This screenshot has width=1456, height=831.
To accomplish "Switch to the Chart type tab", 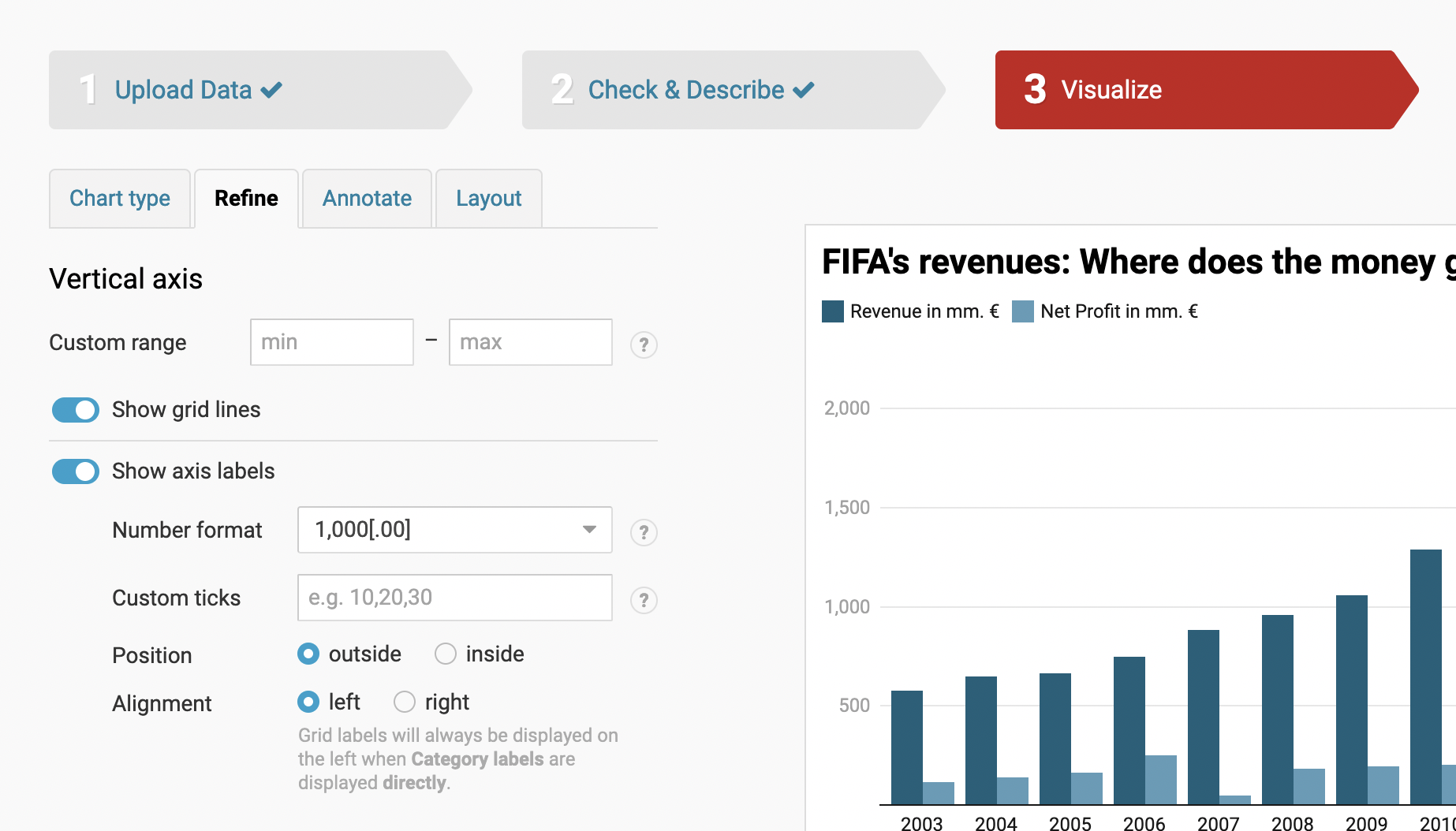I will (x=120, y=199).
